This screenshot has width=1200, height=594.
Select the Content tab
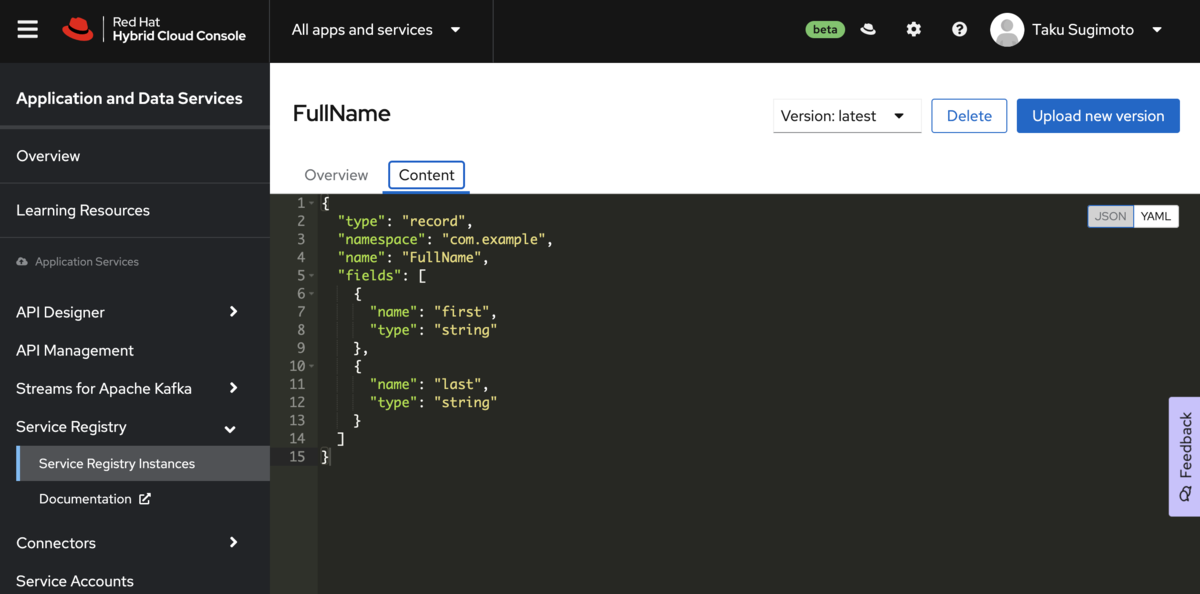point(427,175)
